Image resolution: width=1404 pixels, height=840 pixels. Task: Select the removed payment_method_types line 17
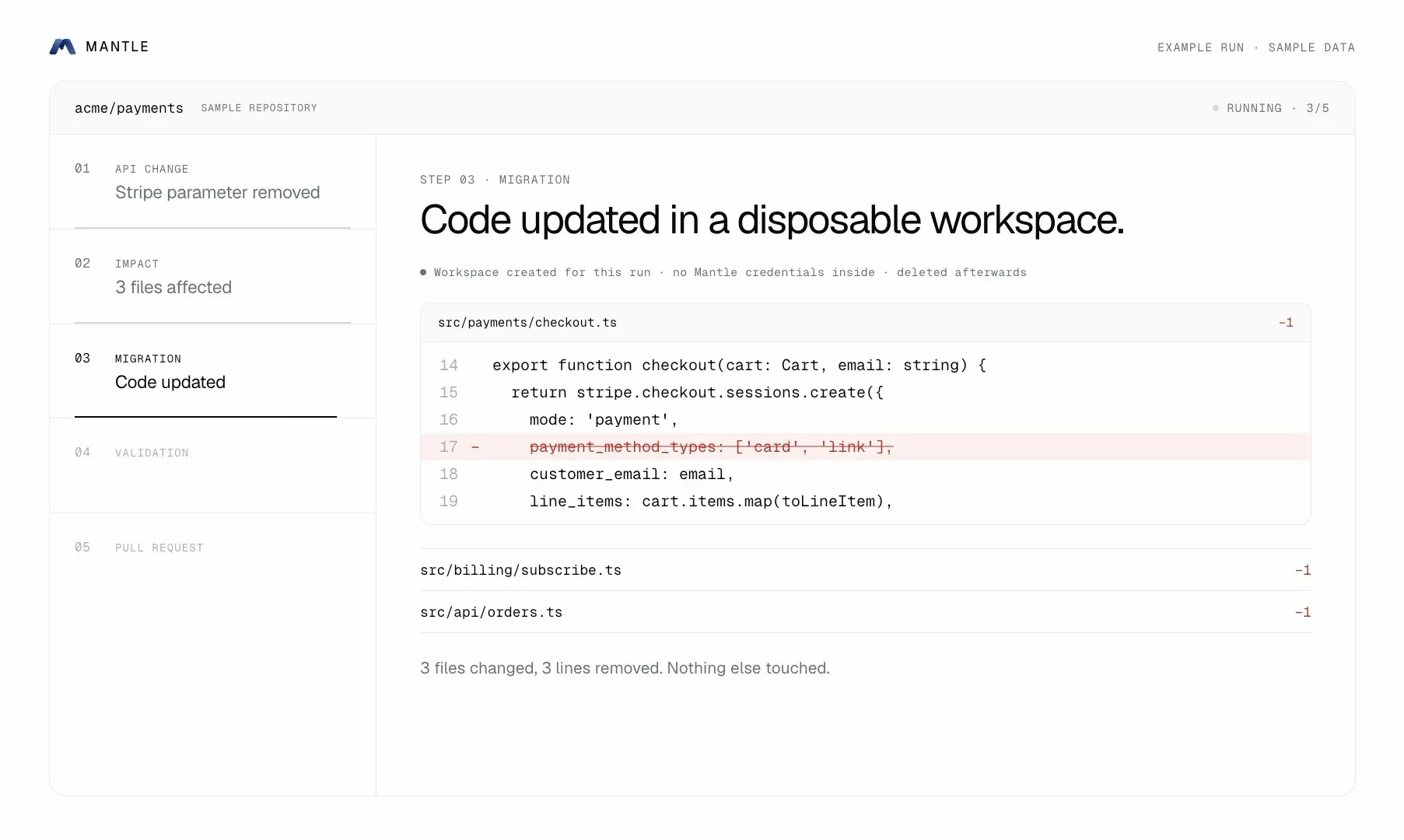(865, 447)
